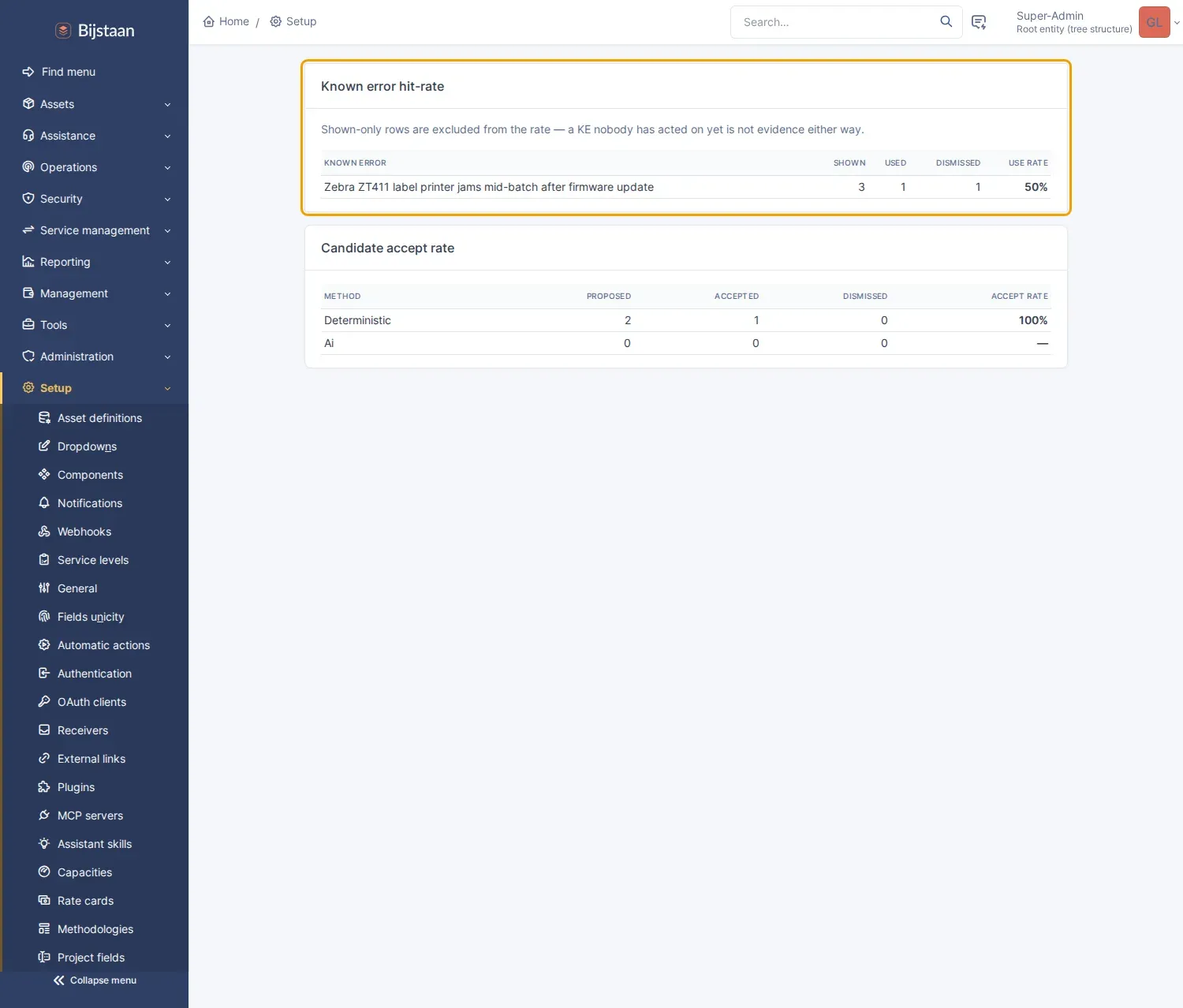The width and height of the screenshot is (1183, 1008).
Task: Click the GL user avatar
Action: coord(1154,22)
